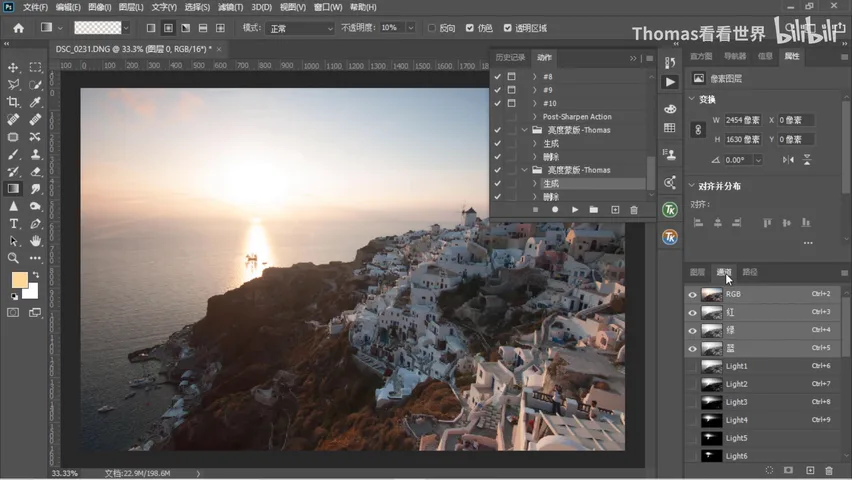Select the highlighted 生成 action
This screenshot has width=852, height=480.
tap(592, 184)
